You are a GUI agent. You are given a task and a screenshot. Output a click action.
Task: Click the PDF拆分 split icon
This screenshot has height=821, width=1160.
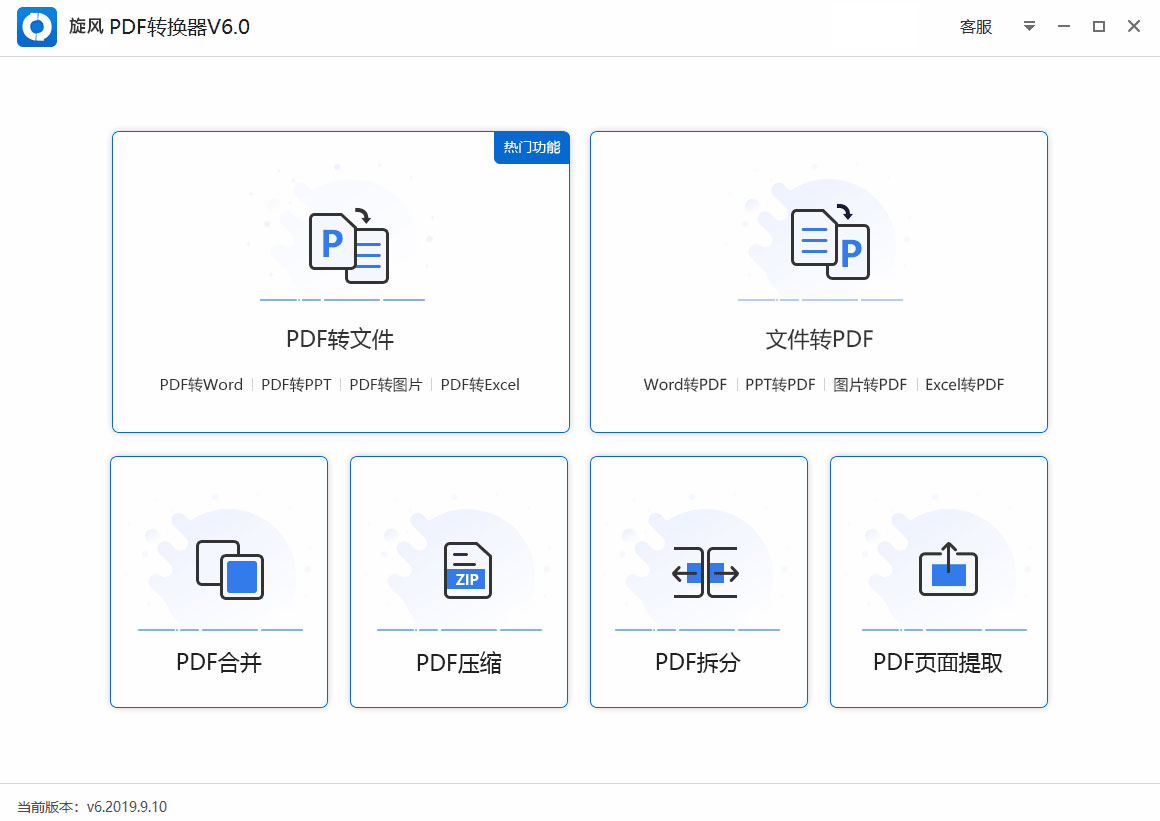(x=705, y=573)
